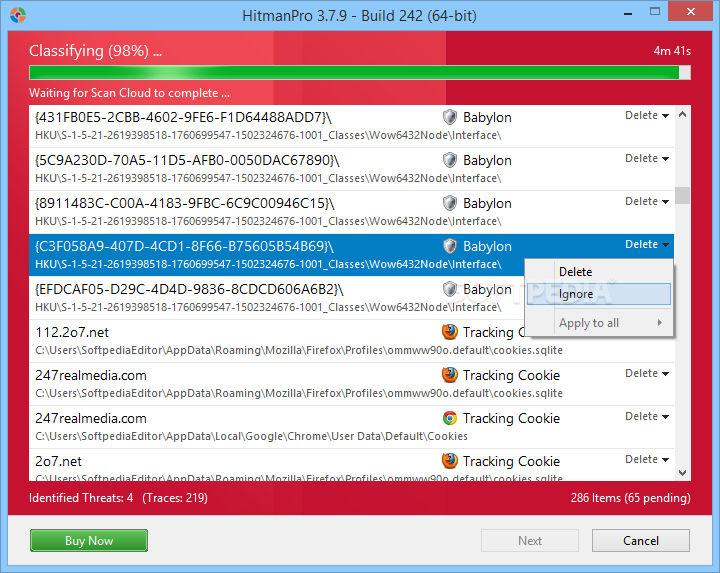Open Delete dropdown for {8911483C entry
The image size is (720, 573).
point(647,201)
